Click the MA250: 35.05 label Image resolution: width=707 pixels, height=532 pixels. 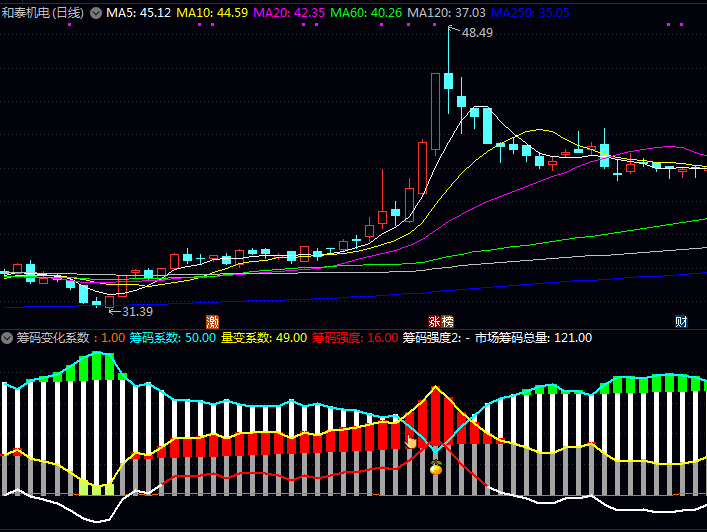click(x=530, y=13)
